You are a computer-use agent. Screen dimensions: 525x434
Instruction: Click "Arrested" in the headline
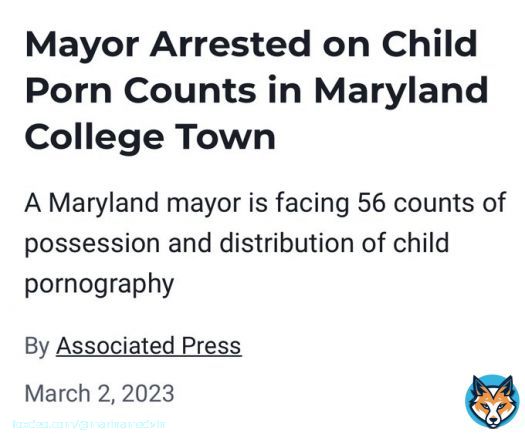tap(230, 44)
